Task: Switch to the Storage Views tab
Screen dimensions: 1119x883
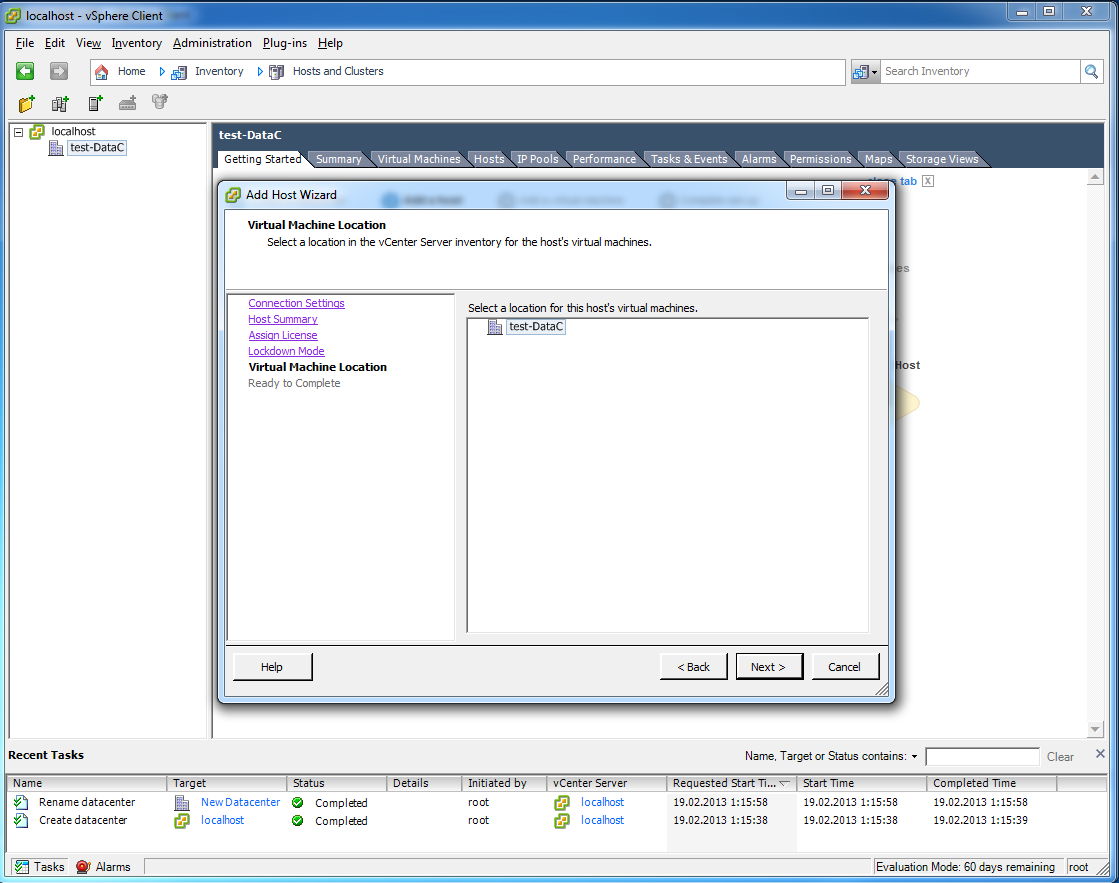Action: (x=942, y=159)
